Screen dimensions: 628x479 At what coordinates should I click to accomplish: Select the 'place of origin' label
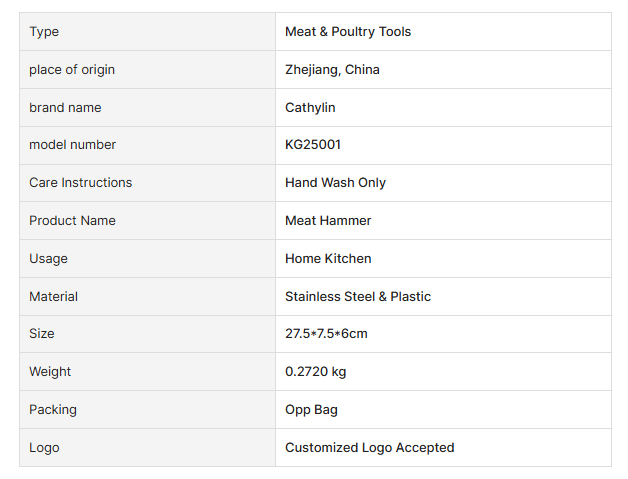72,70
